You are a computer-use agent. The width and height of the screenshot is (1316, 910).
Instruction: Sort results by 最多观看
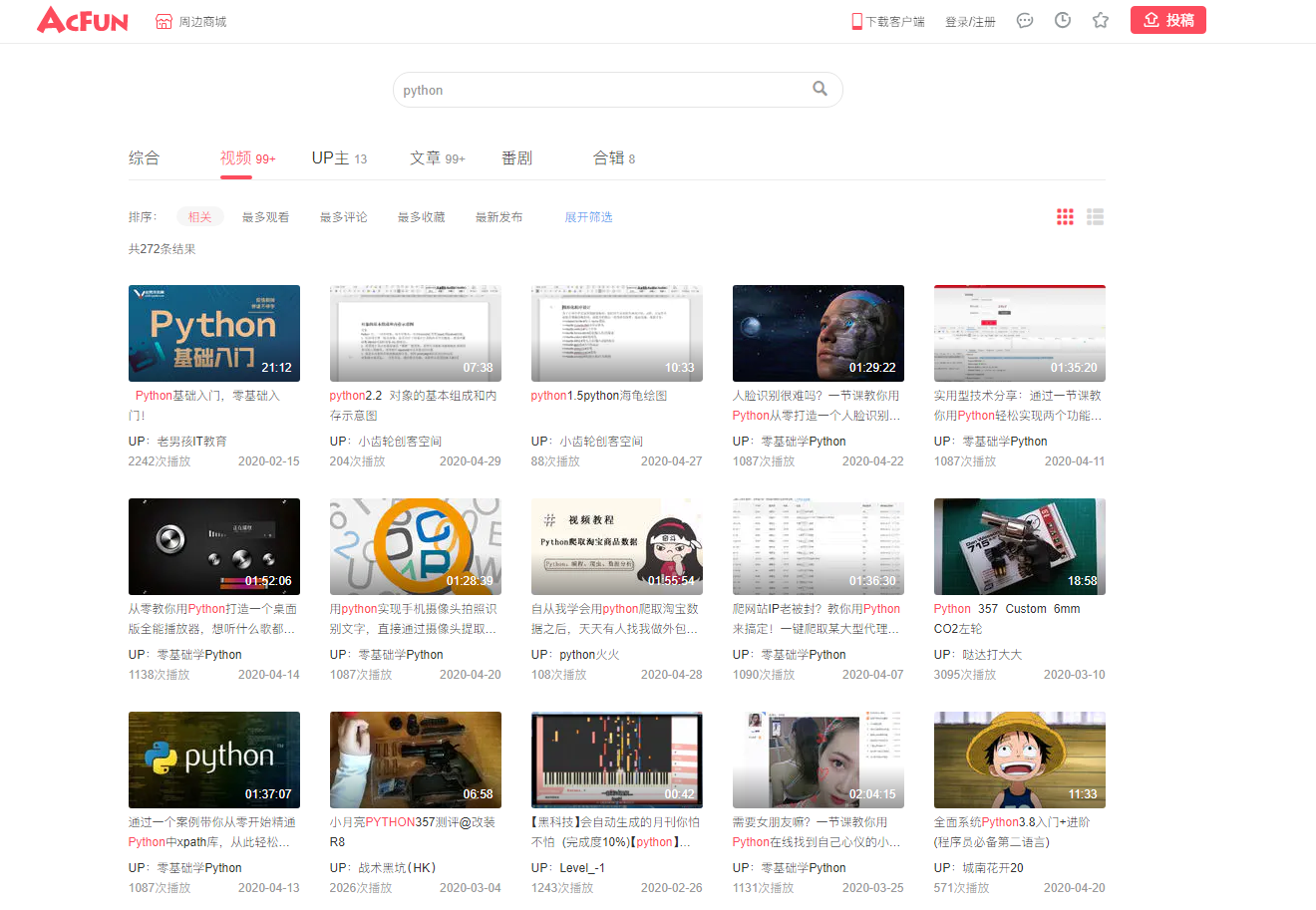pyautogui.click(x=265, y=217)
